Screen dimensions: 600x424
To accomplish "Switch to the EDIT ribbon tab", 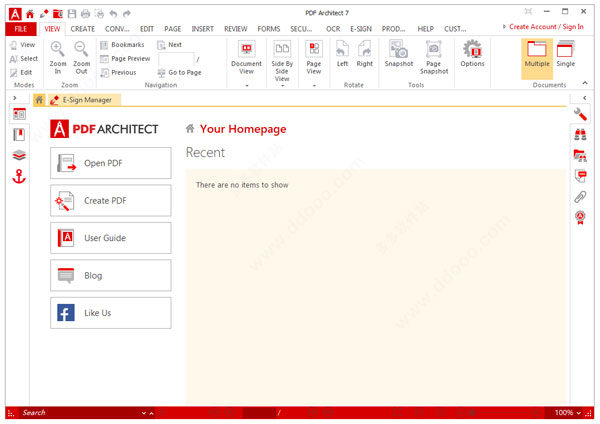I will [147, 29].
